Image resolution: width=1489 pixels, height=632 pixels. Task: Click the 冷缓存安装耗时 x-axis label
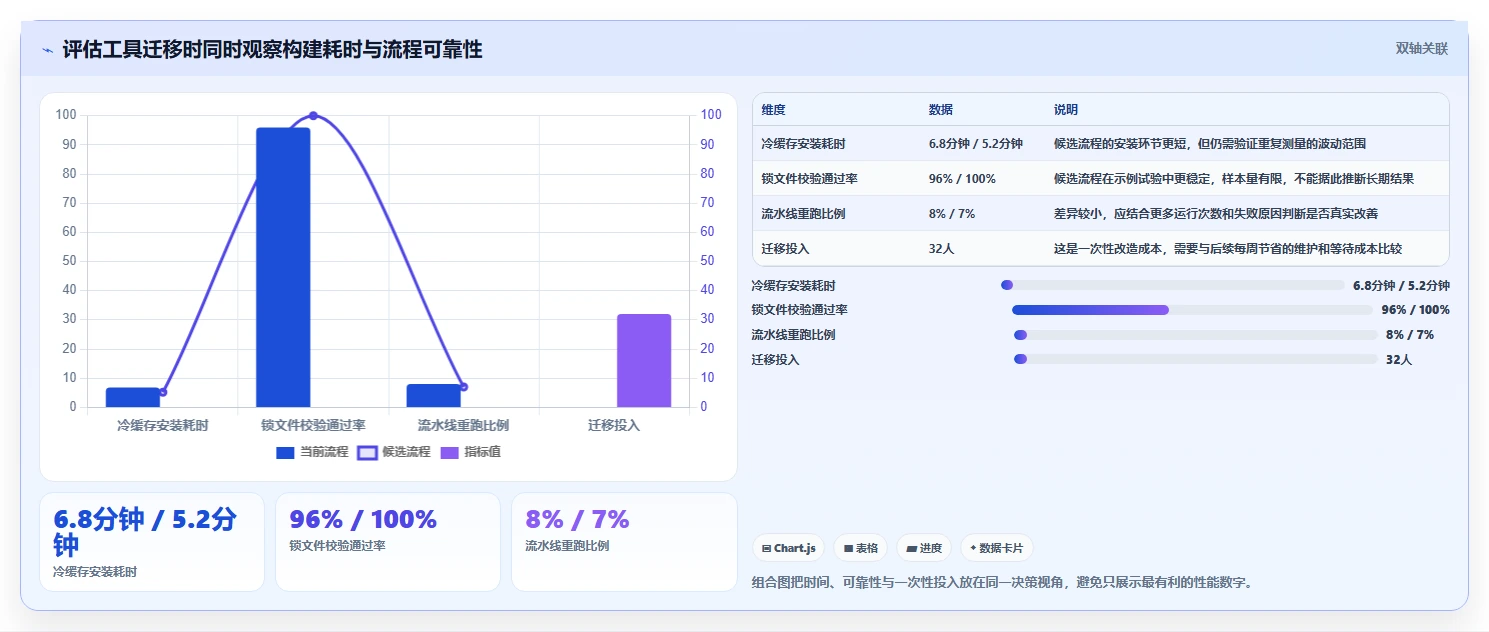click(x=163, y=426)
